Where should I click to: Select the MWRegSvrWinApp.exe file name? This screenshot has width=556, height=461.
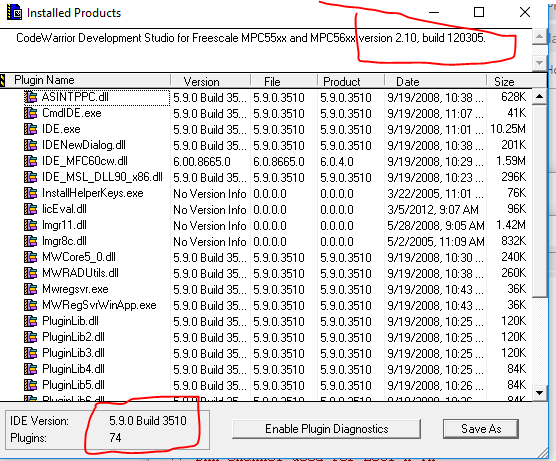pos(99,305)
